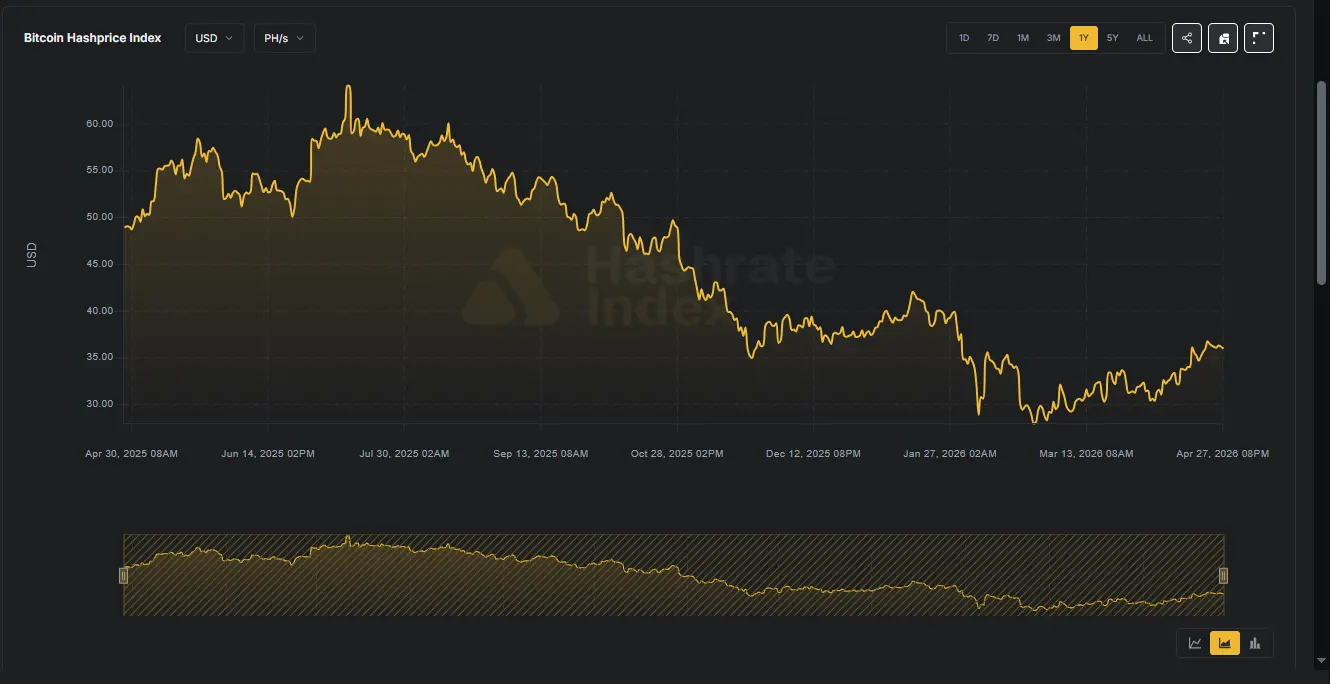The image size is (1330, 684).
Task: Switch to bar chart style
Action: point(1254,643)
